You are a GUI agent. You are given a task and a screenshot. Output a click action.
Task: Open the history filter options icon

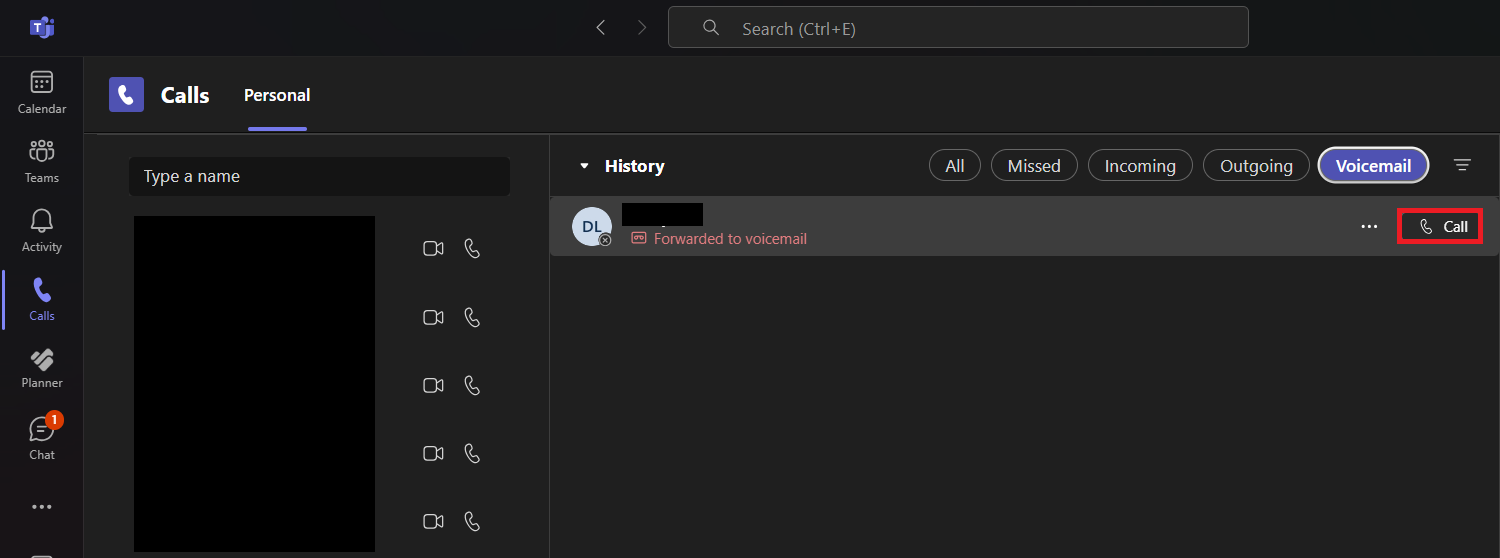pos(1462,166)
